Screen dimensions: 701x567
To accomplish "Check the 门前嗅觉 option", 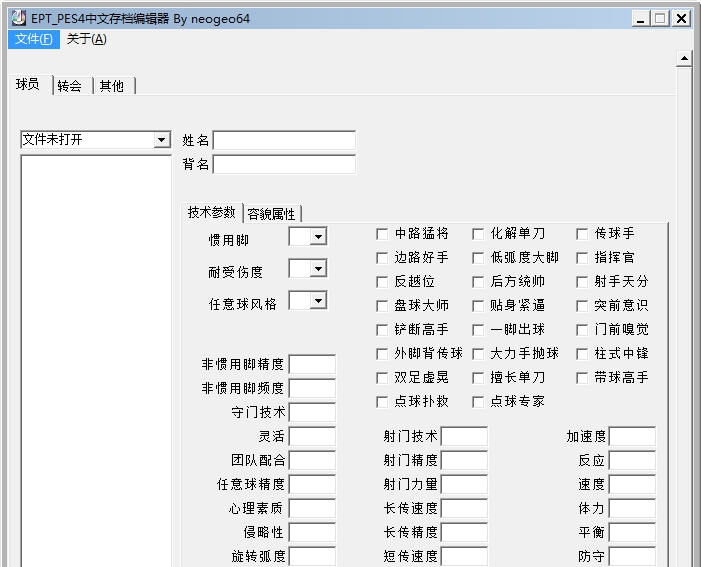I will [x=582, y=330].
